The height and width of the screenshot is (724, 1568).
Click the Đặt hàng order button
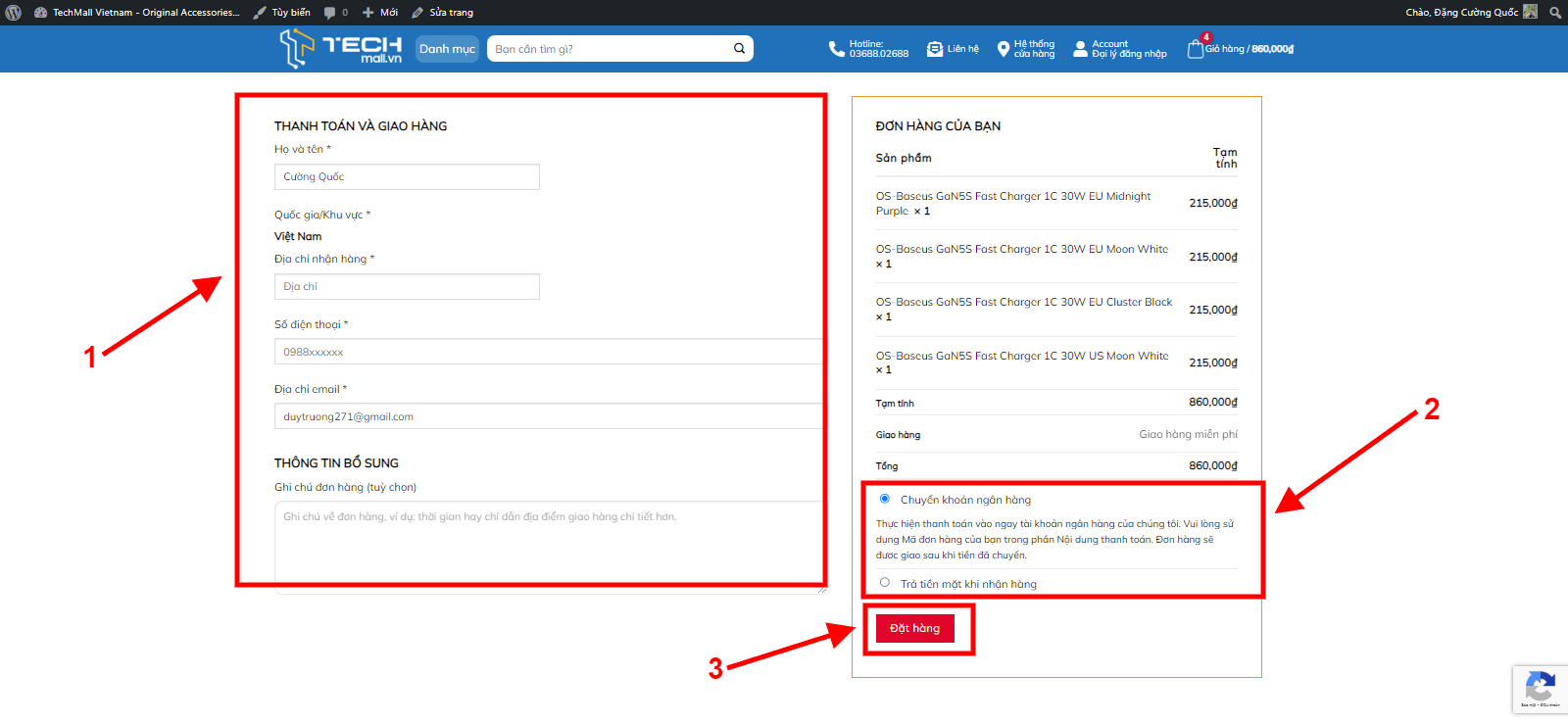coord(914,628)
